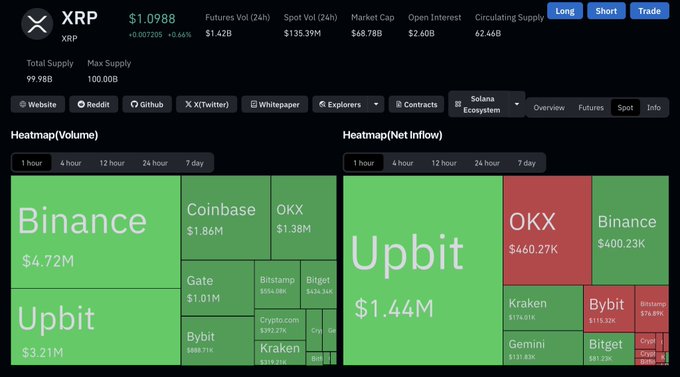Click the red OKX $460.27K inflow tile
Image resolution: width=680 pixels, height=377 pixels.
click(x=547, y=230)
